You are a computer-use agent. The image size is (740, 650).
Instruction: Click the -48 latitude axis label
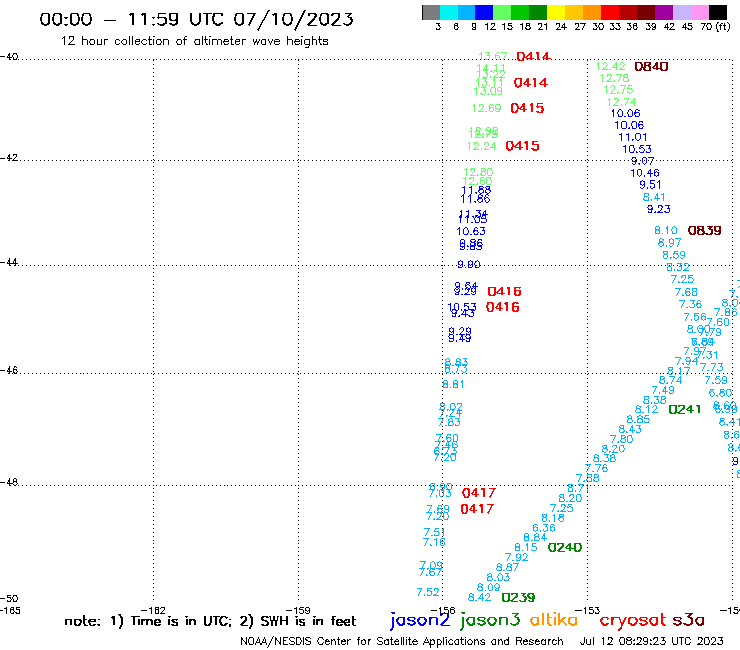pos(9,482)
